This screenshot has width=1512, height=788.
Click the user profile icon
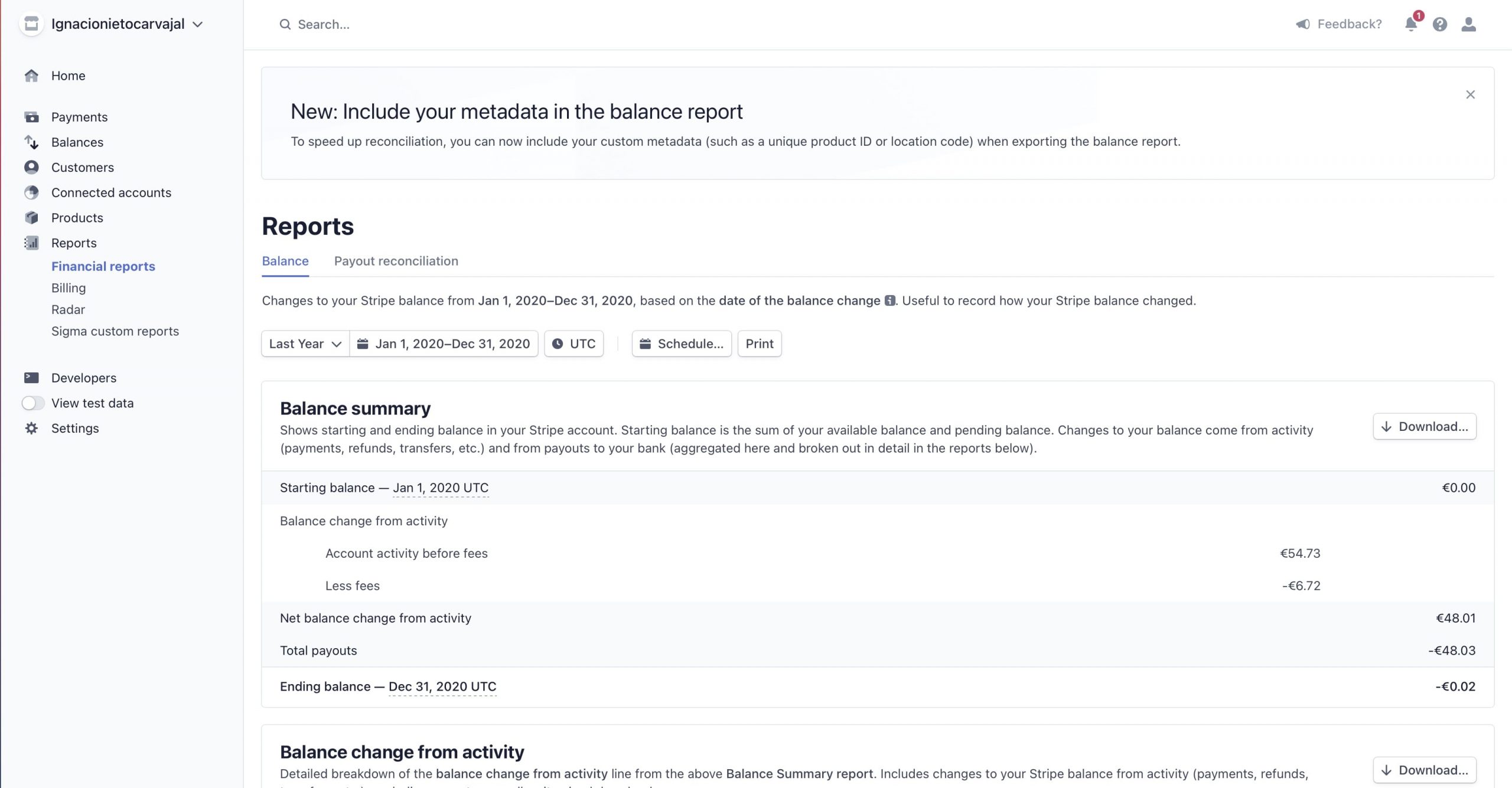[x=1468, y=24]
